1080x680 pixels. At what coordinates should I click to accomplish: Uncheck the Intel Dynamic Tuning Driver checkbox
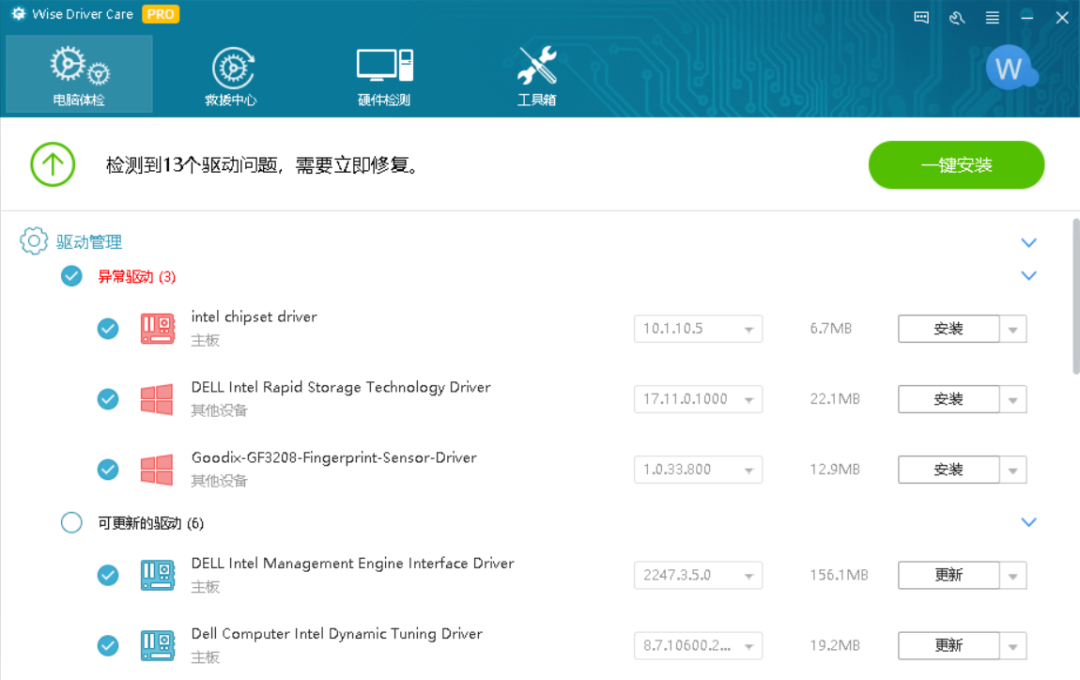coord(108,646)
